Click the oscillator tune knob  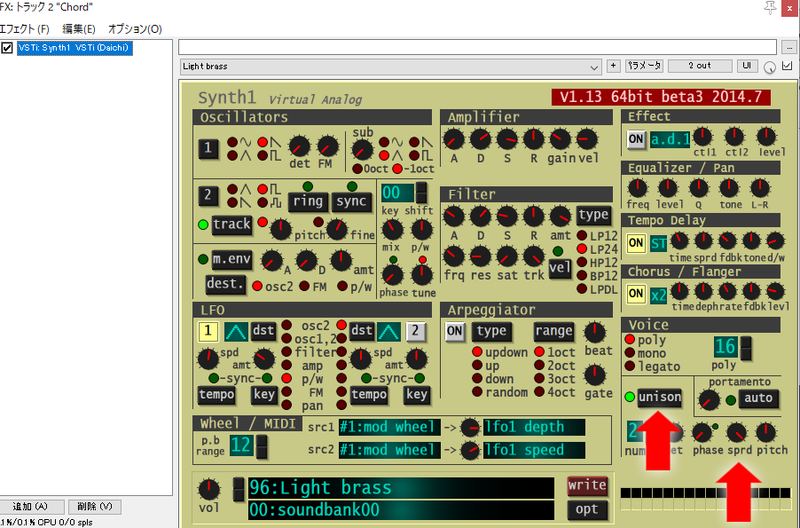[422, 275]
